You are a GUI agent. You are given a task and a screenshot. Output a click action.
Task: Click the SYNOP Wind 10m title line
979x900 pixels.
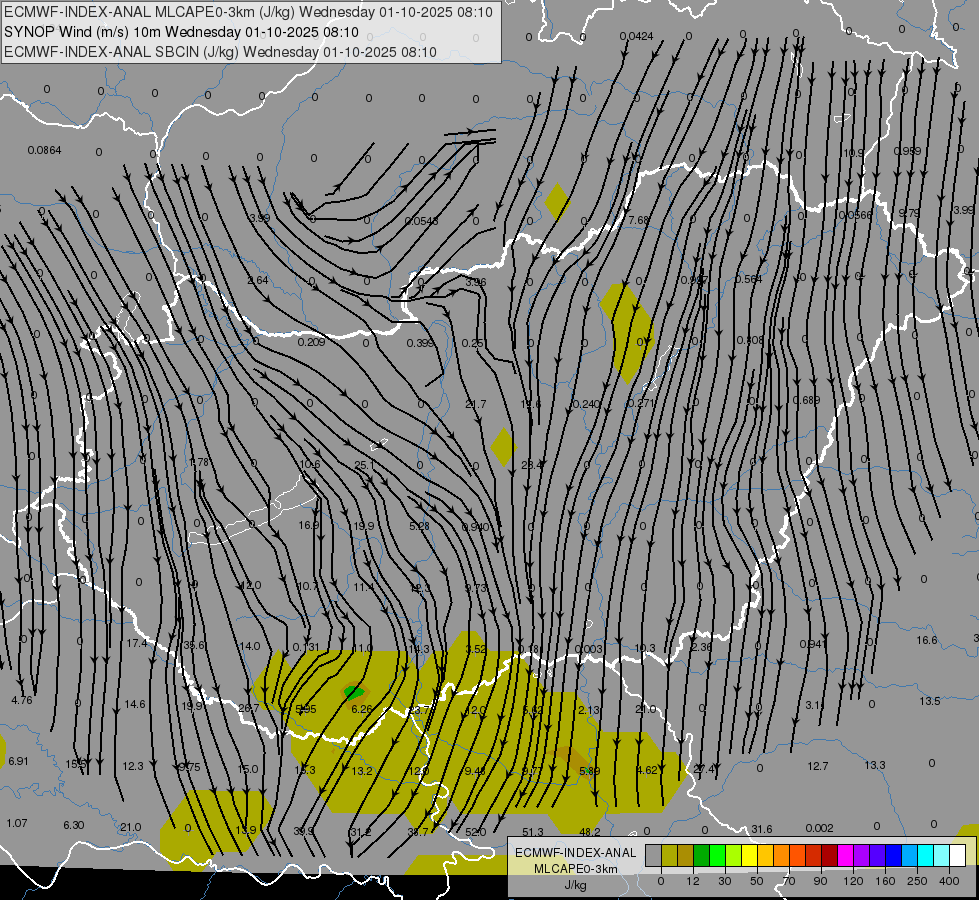pos(181,32)
